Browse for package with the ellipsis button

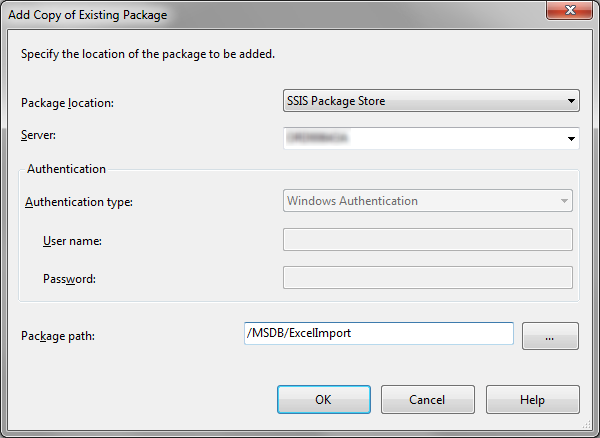(x=550, y=336)
